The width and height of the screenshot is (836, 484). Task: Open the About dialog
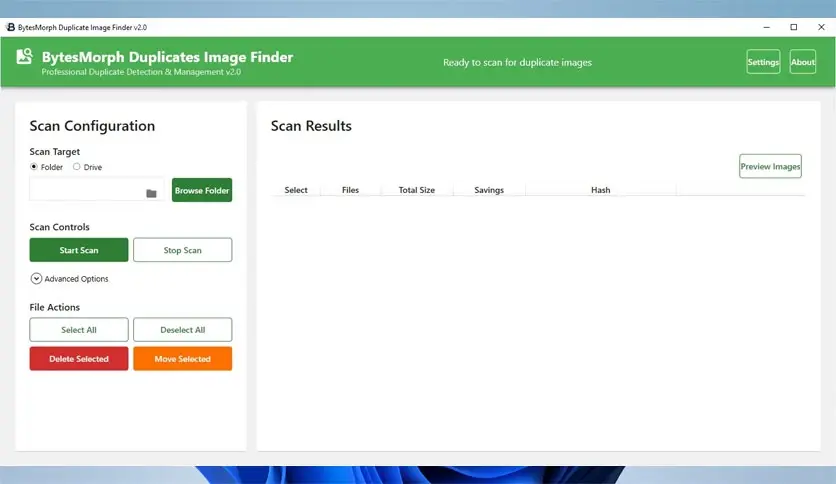[802, 62]
